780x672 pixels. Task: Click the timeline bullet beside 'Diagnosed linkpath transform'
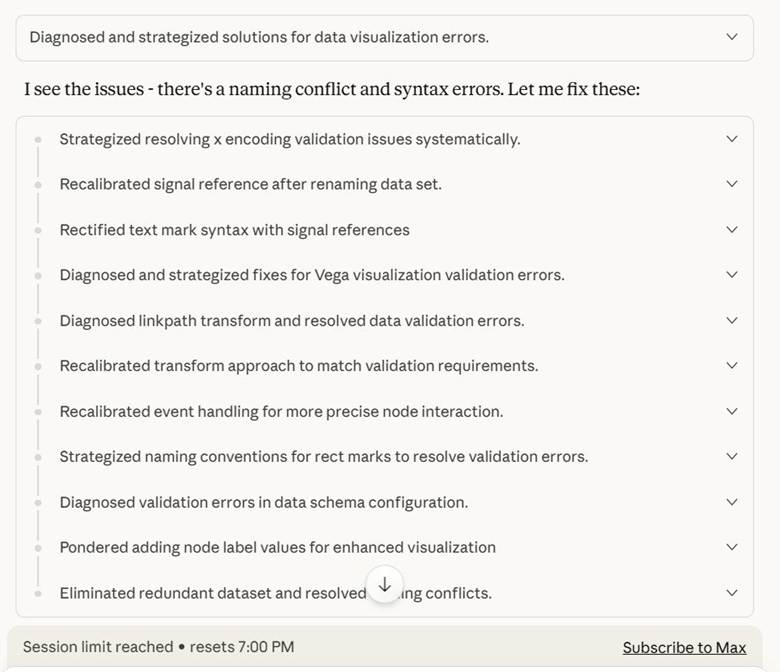pyautogui.click(x=39, y=321)
